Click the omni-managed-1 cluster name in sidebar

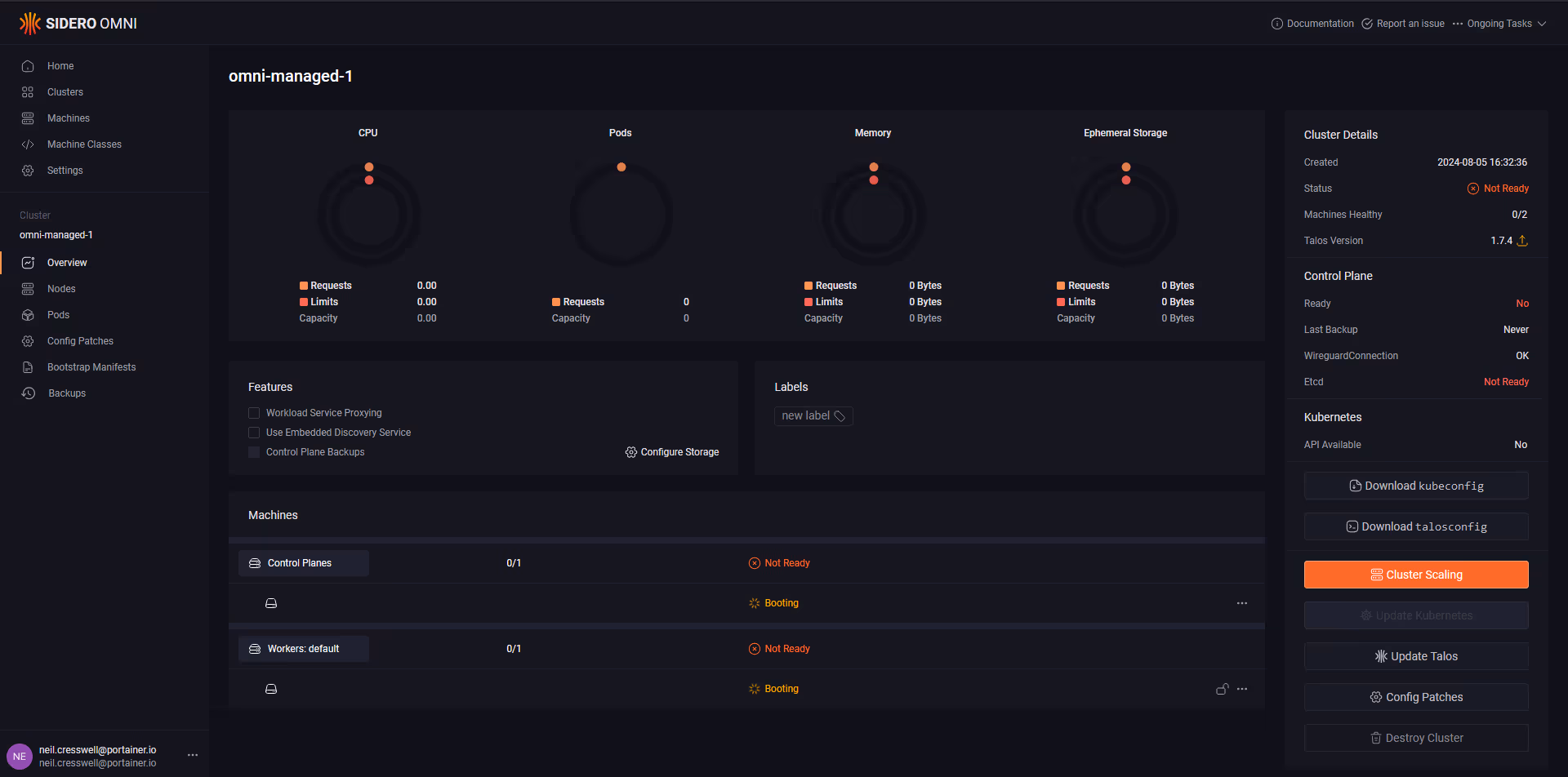[x=56, y=235]
